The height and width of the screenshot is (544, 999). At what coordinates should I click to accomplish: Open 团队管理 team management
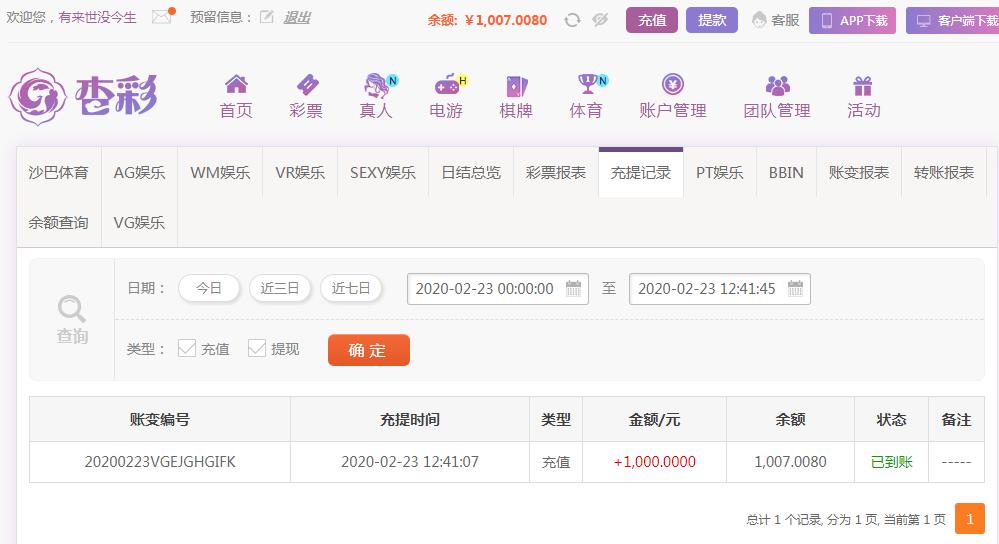777,97
